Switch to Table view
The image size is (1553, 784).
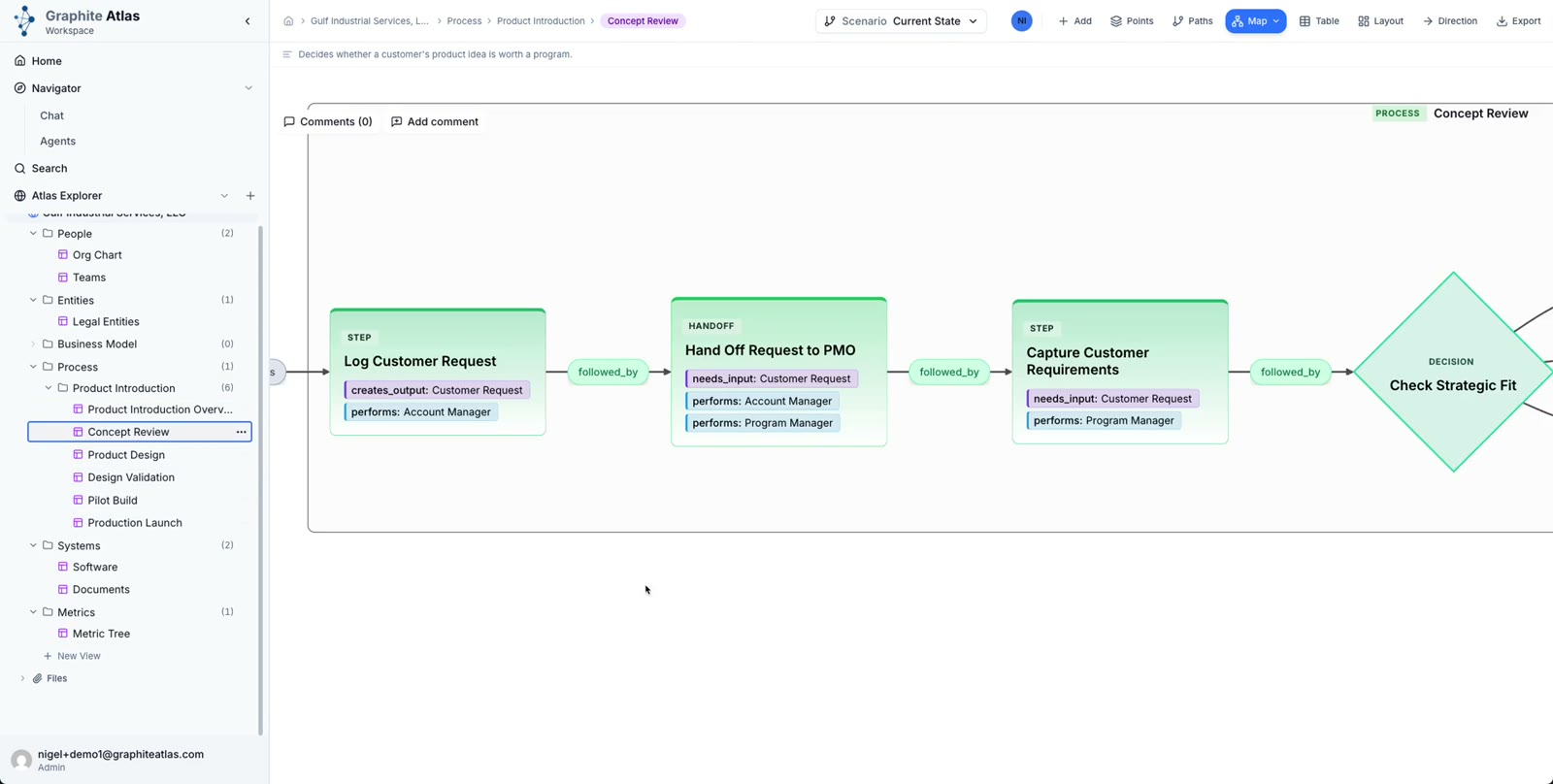click(x=1319, y=21)
